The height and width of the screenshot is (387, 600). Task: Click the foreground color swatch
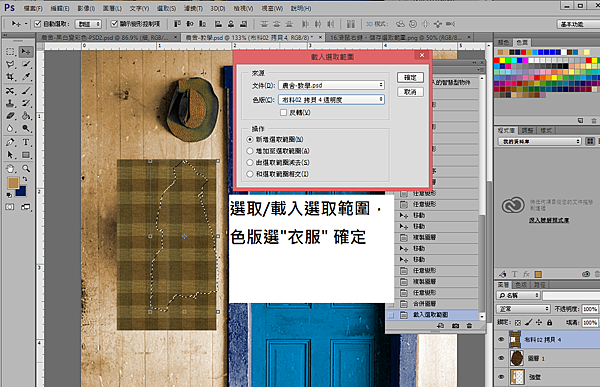tap(13, 183)
